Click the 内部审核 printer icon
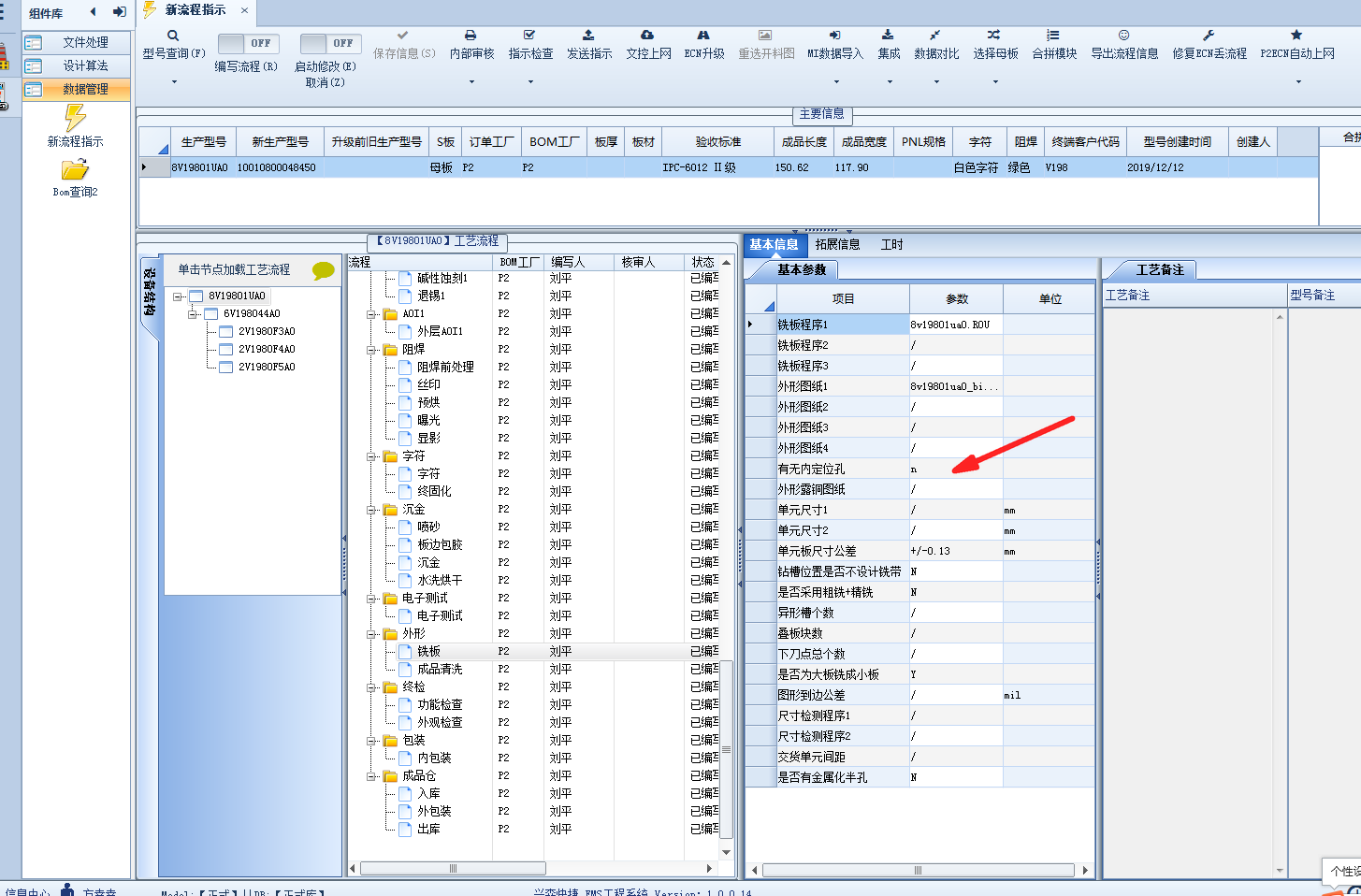This screenshot has width=1361, height=896. [x=471, y=35]
